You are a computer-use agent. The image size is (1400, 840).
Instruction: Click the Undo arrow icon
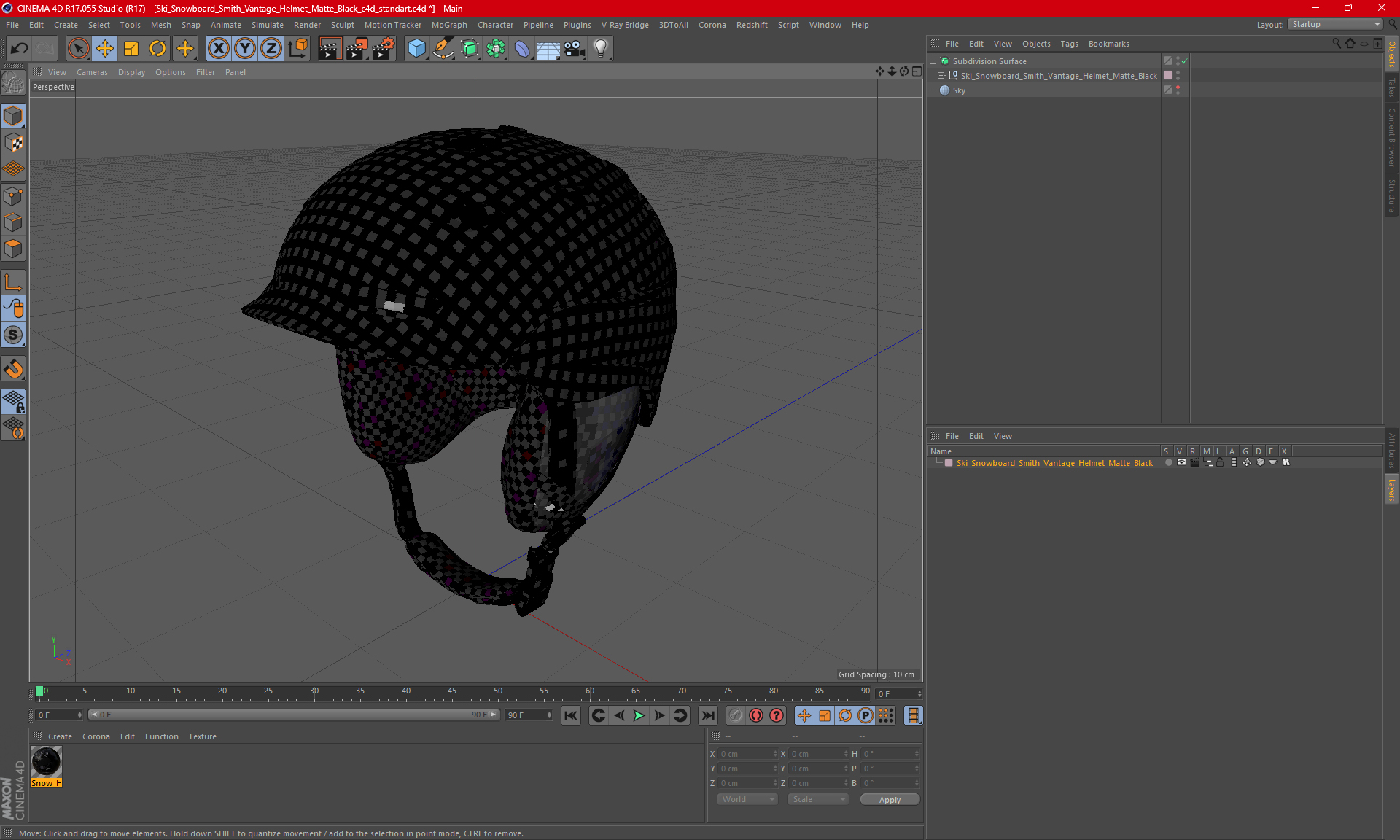[x=20, y=49]
